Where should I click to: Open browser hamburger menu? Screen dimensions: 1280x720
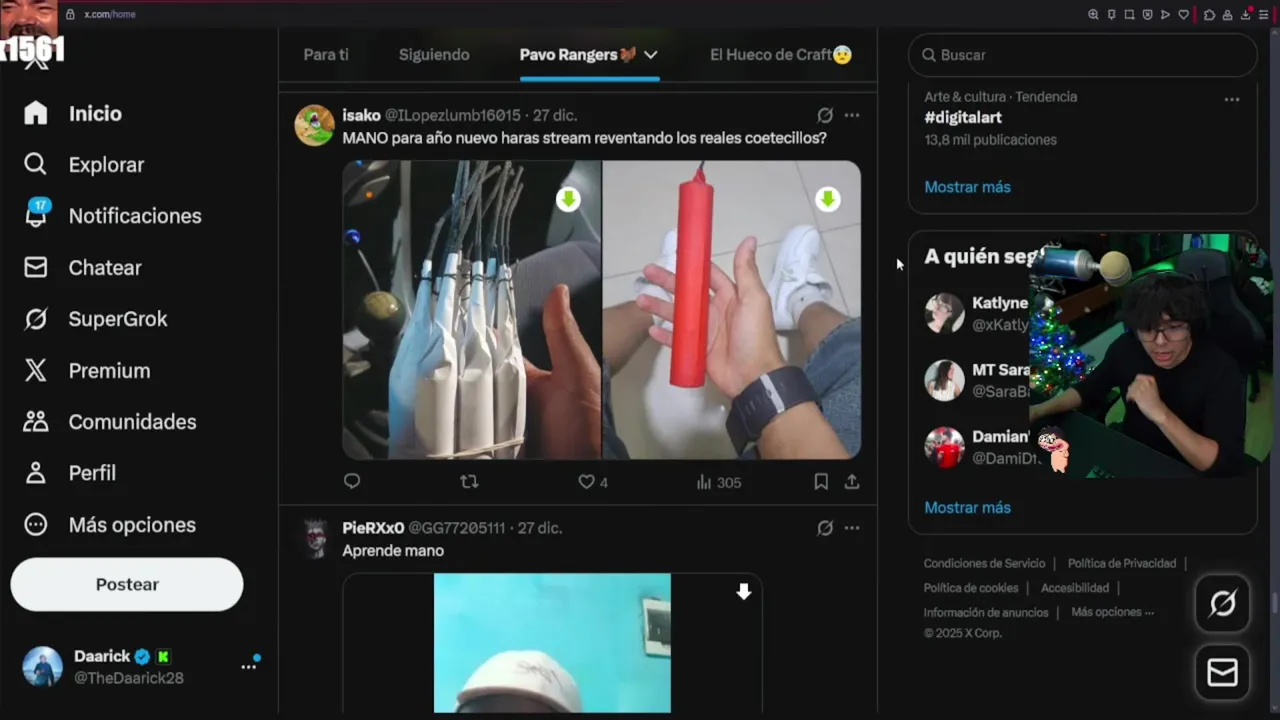tap(1264, 14)
